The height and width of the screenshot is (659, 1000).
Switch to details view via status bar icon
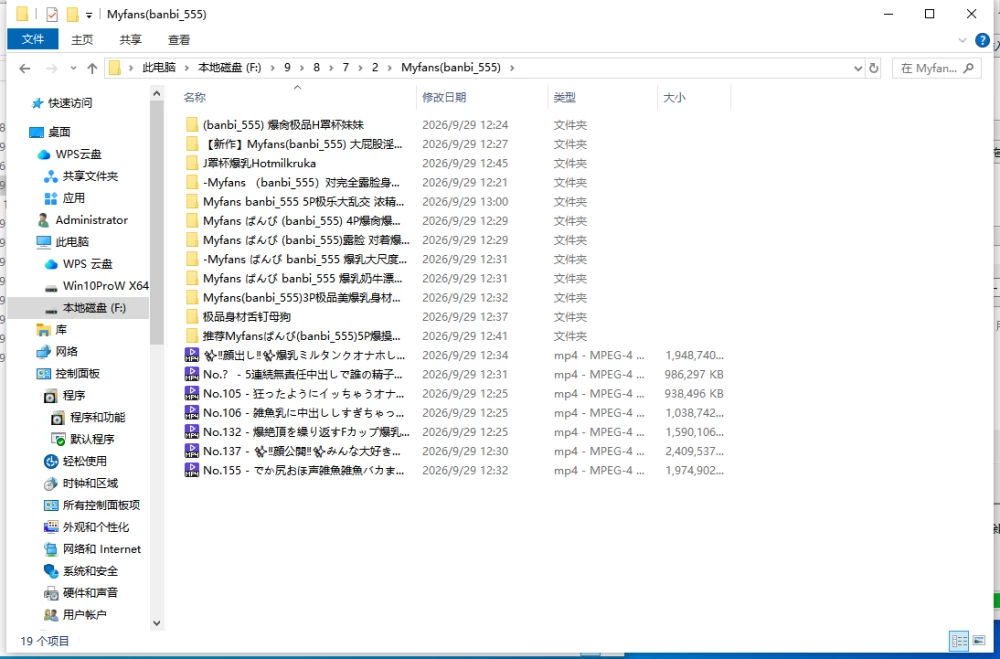click(x=959, y=640)
